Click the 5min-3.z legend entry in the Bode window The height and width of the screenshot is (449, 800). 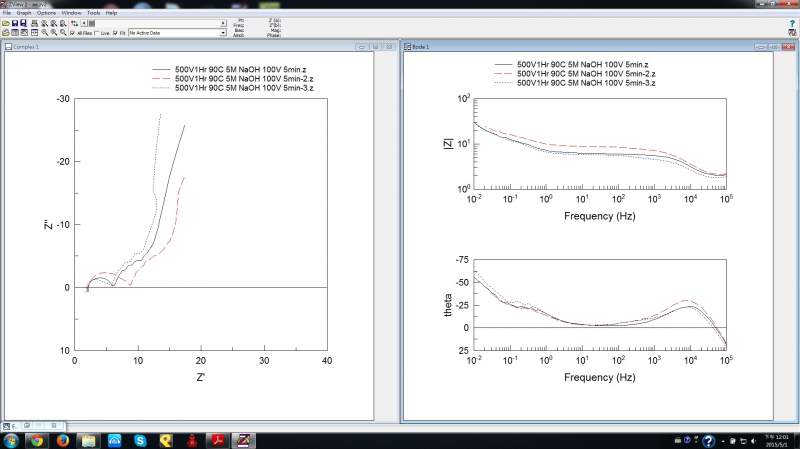pyautogui.click(x=586, y=83)
